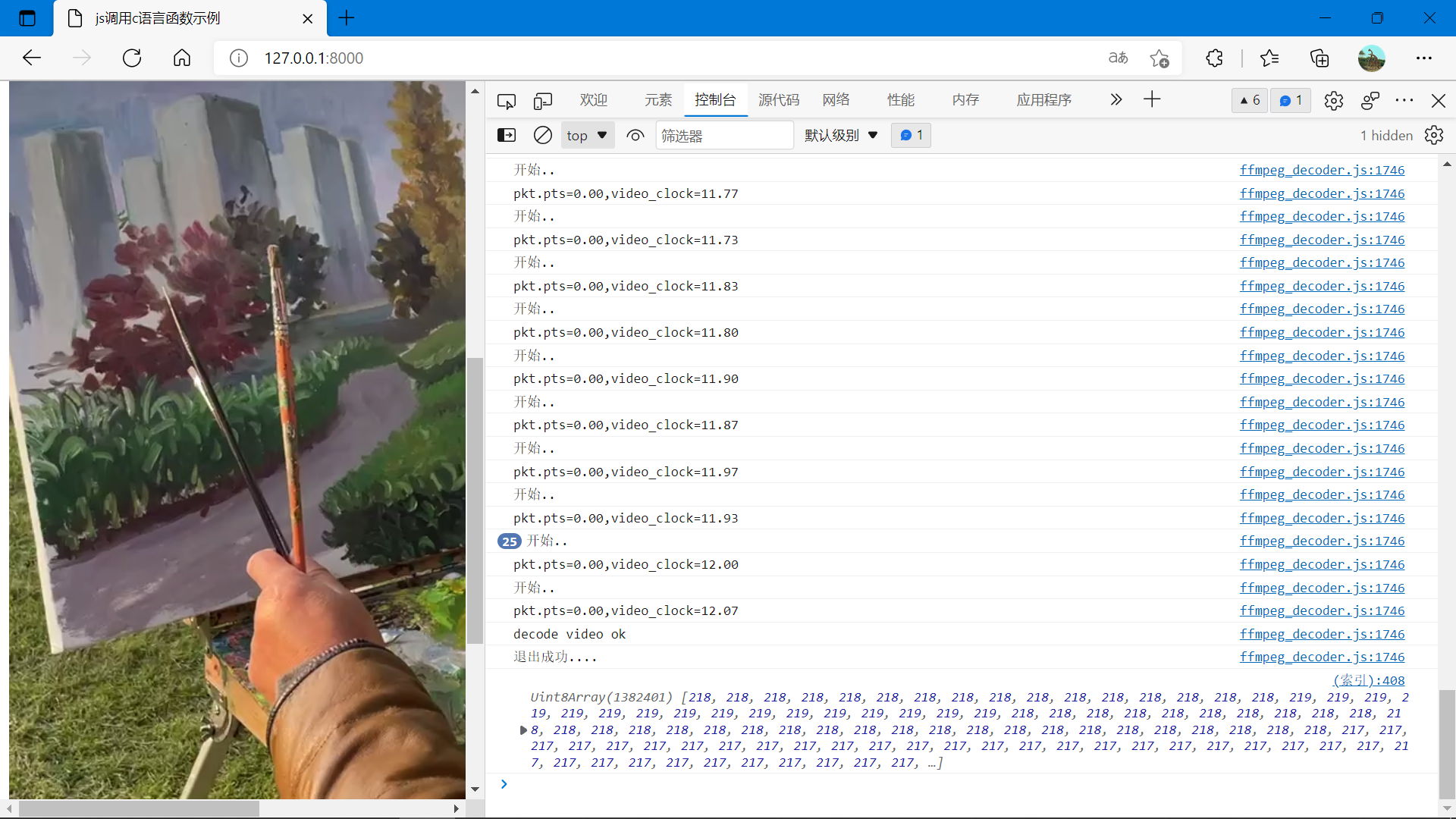Focus the 筛选器 filter field

point(724,136)
